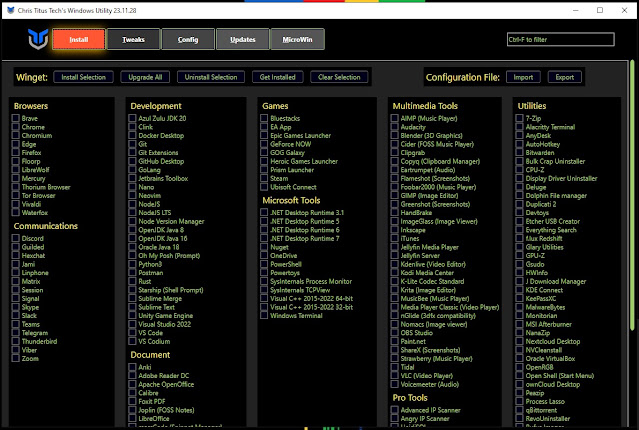Switch to the Tweaks tab

tap(133, 40)
